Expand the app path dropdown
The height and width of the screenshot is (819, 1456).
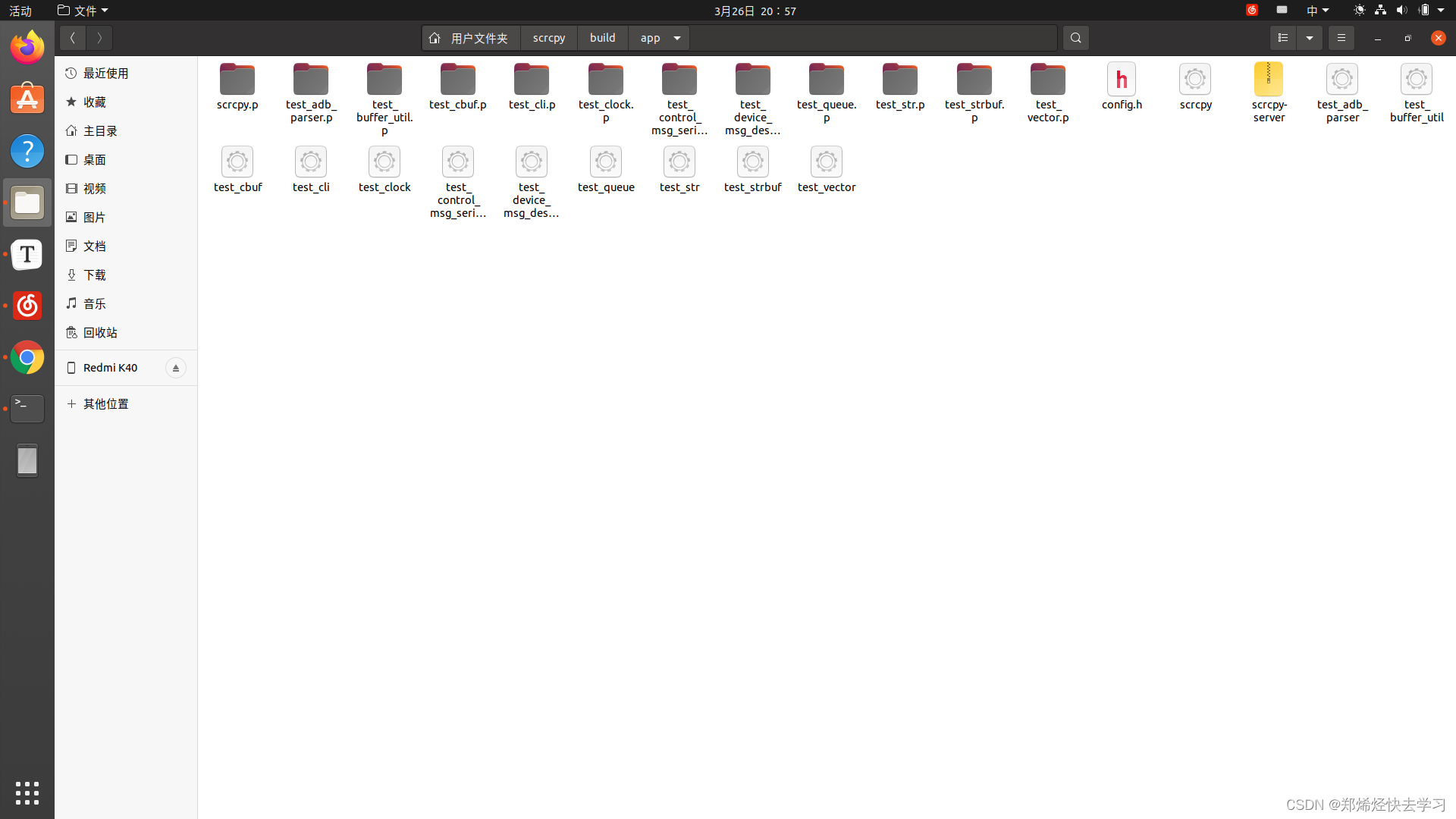[677, 38]
